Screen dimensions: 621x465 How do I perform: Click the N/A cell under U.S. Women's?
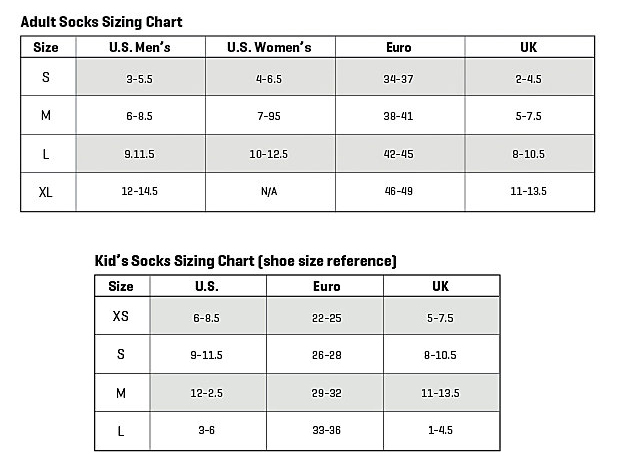tap(269, 193)
